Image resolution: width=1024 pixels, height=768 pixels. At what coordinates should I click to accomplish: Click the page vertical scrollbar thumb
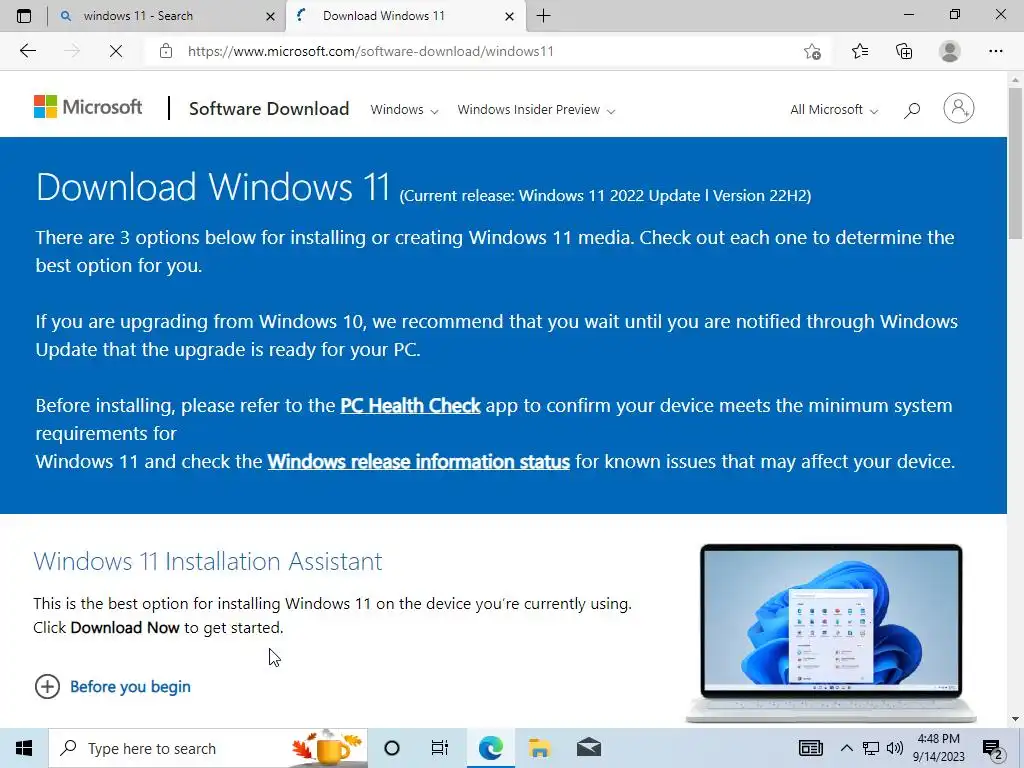point(1015,163)
